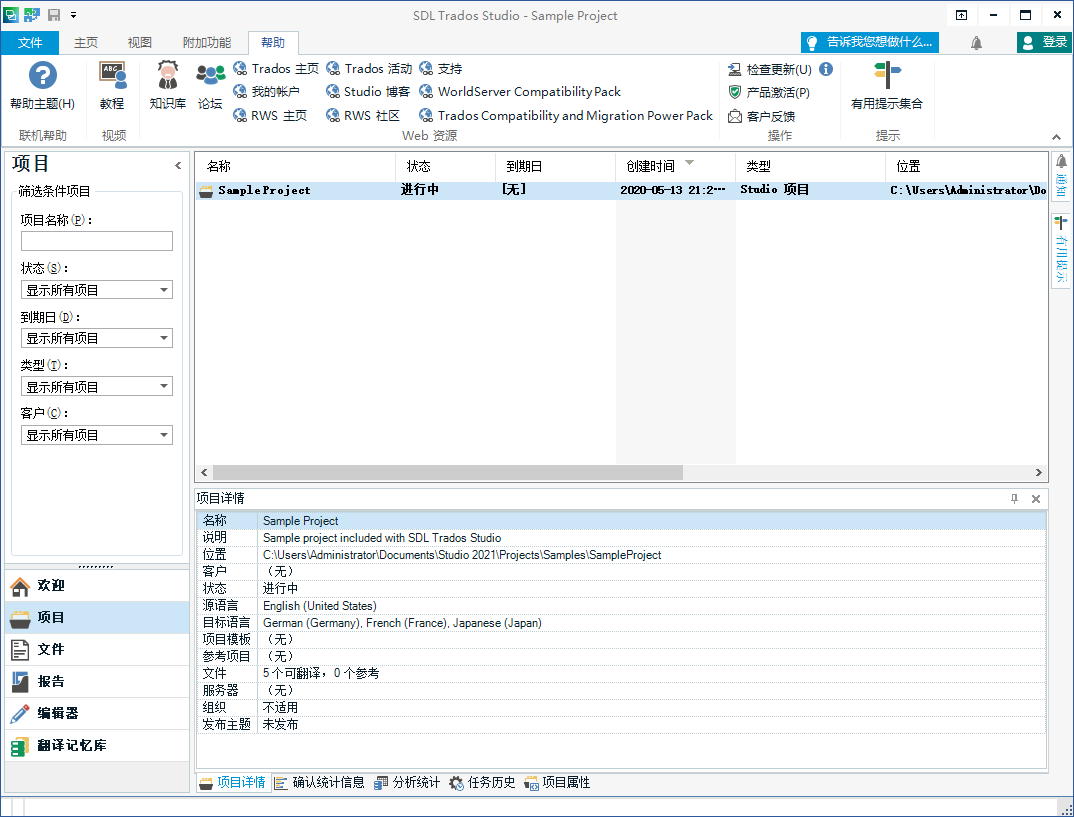Click the scroll left arrow of project list
1074x817 pixels.
pyautogui.click(x=204, y=473)
